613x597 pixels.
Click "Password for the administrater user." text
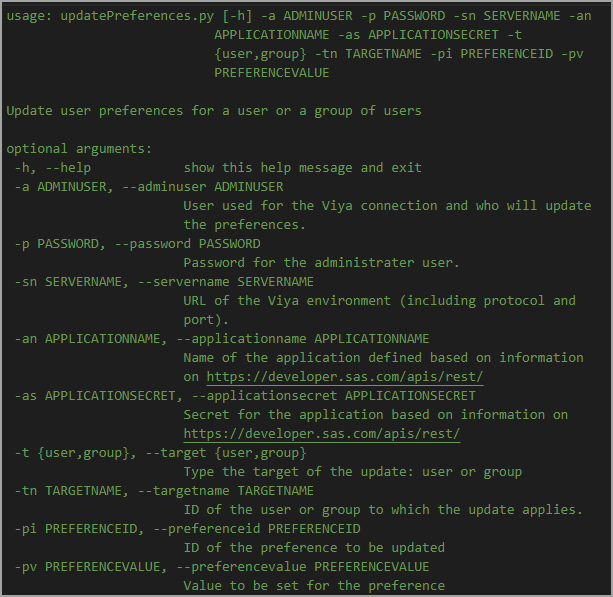[321, 263]
